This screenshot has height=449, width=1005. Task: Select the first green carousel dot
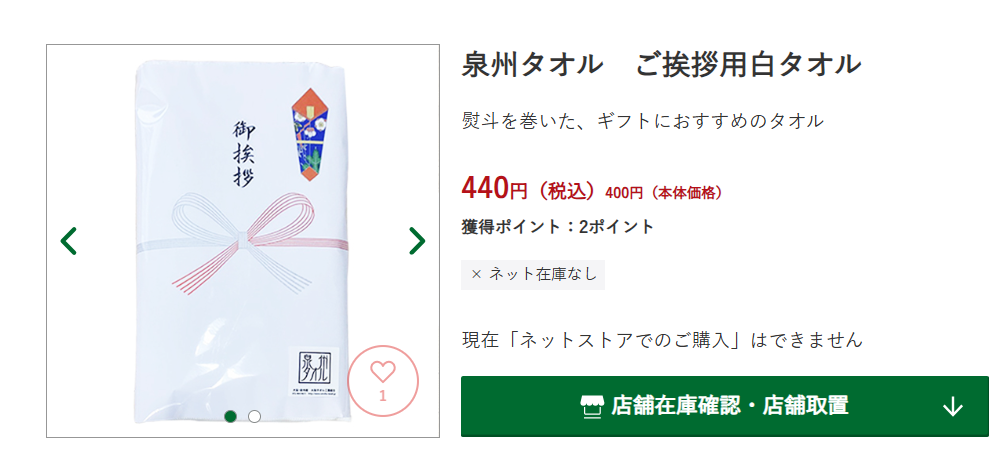pyautogui.click(x=231, y=416)
